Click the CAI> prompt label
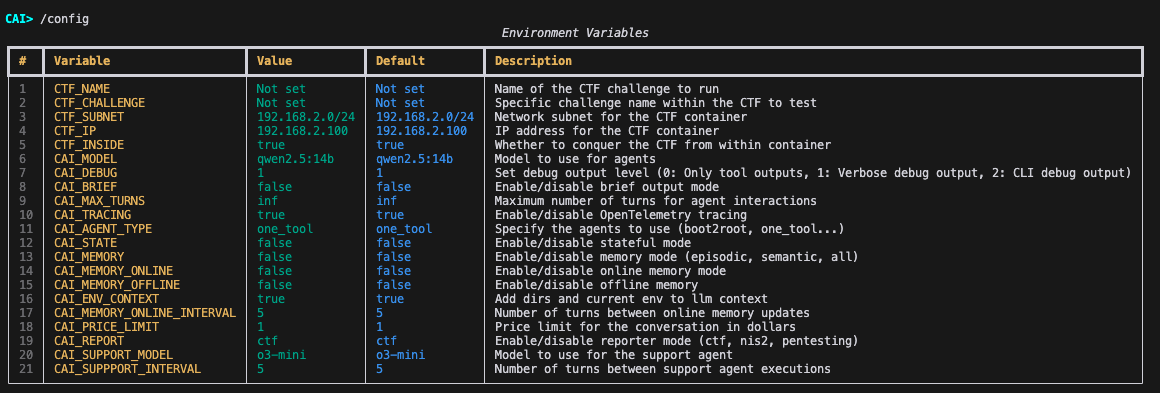This screenshot has height=393, width=1160. [19, 19]
